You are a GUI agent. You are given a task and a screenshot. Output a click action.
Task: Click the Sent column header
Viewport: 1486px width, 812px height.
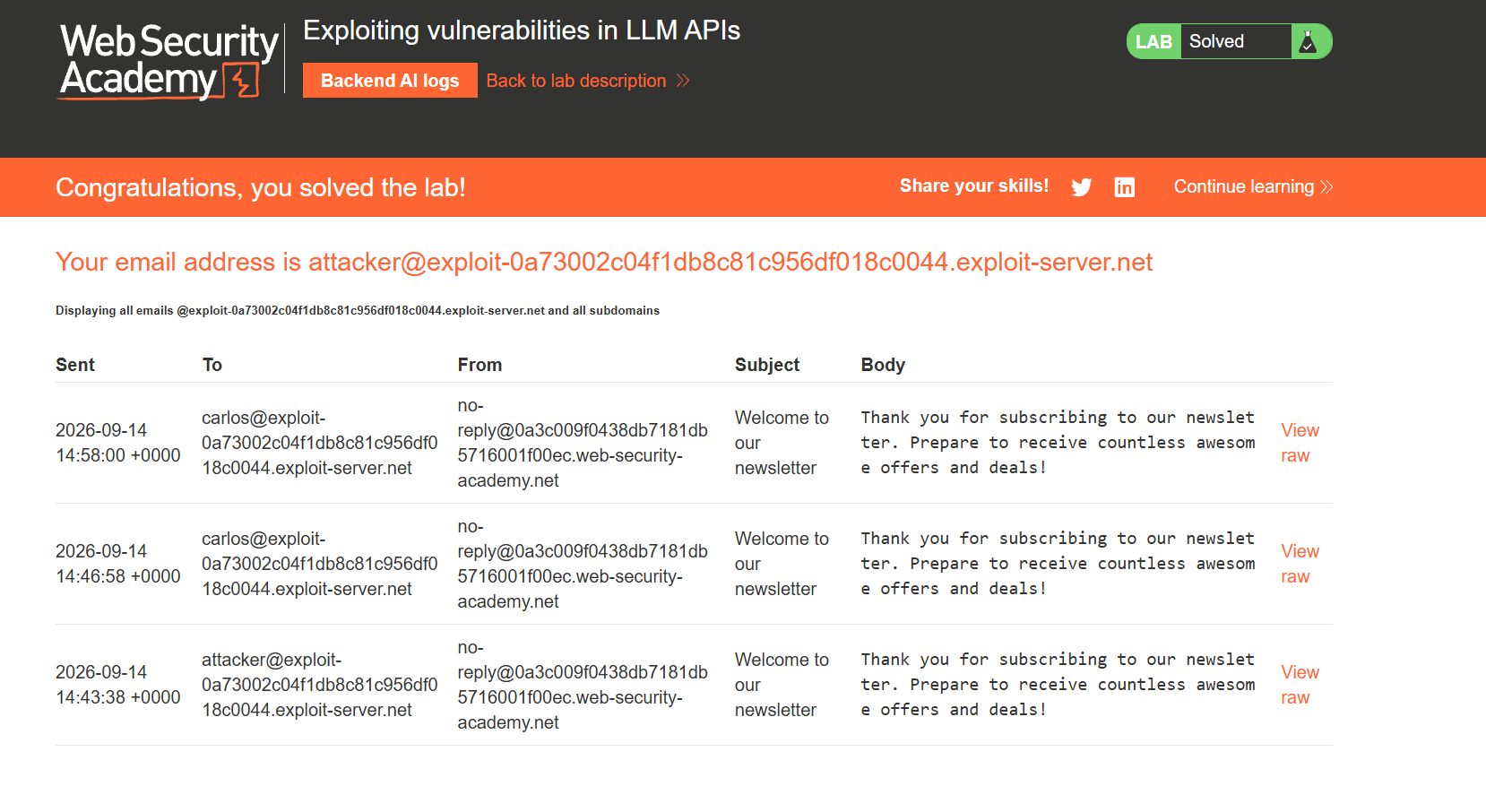(x=75, y=365)
